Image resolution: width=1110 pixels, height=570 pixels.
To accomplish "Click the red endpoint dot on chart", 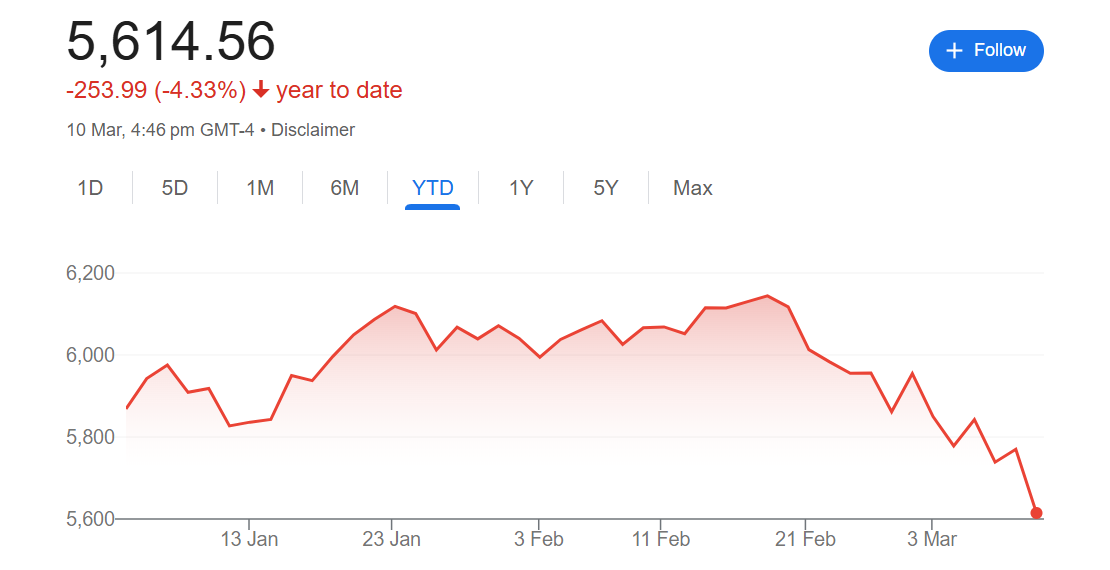I will coord(1036,513).
